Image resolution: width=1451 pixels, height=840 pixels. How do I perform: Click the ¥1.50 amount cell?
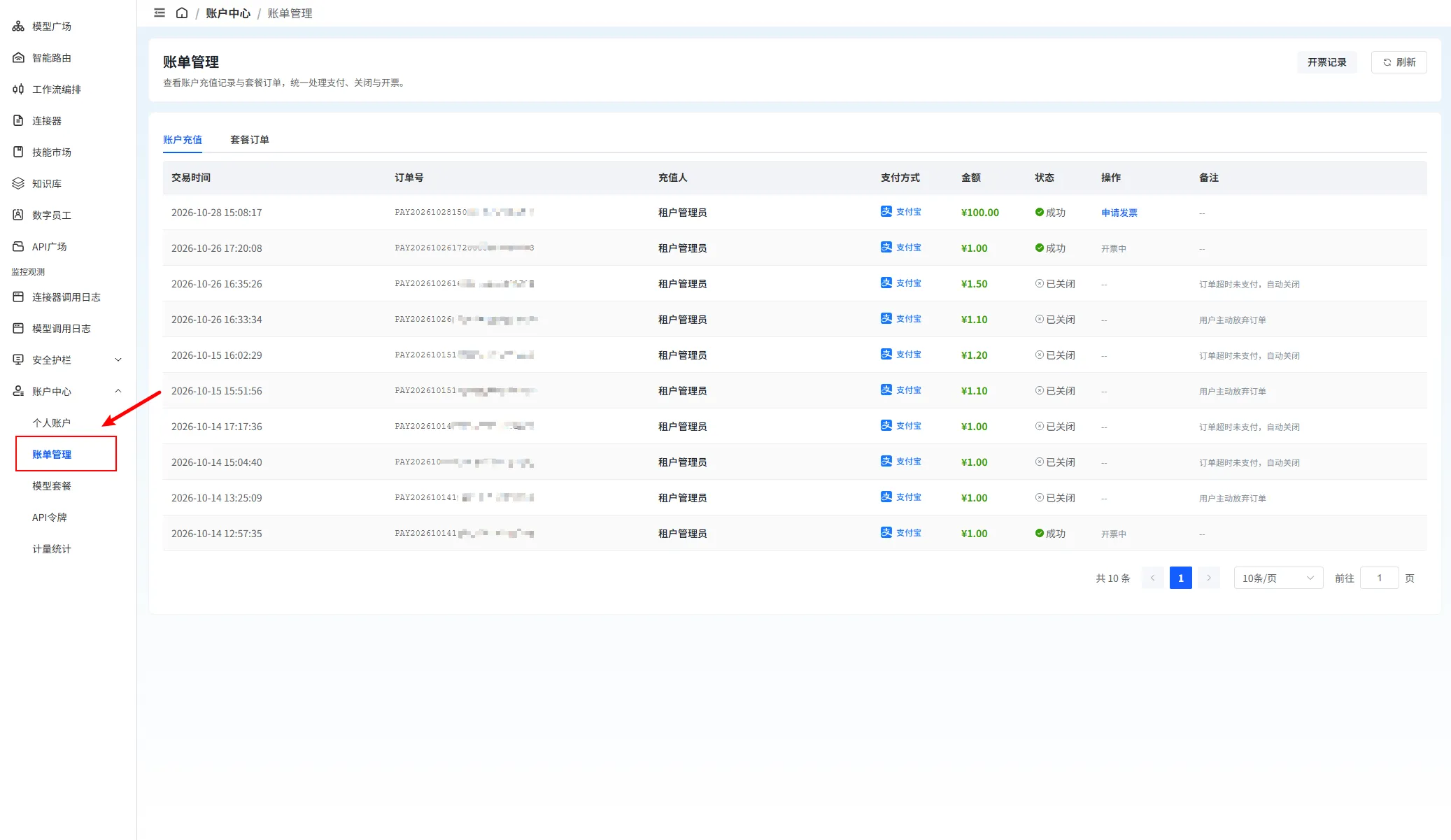pyautogui.click(x=975, y=284)
